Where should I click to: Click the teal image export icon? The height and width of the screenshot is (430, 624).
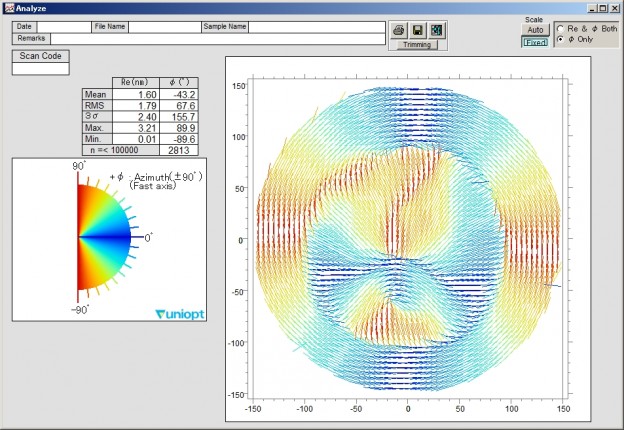tap(437, 30)
